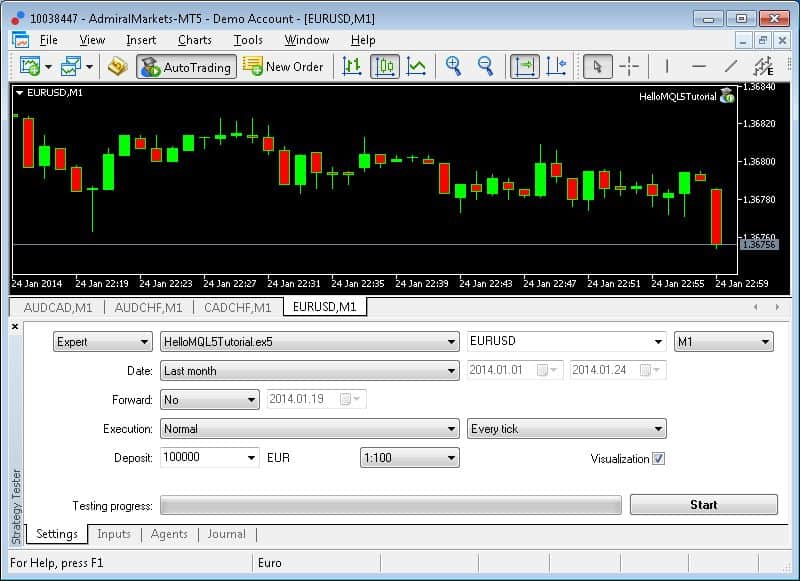Screen dimensions: 800x581
Task: Expand the new chart dropdown arrow
Action: click(x=48, y=67)
